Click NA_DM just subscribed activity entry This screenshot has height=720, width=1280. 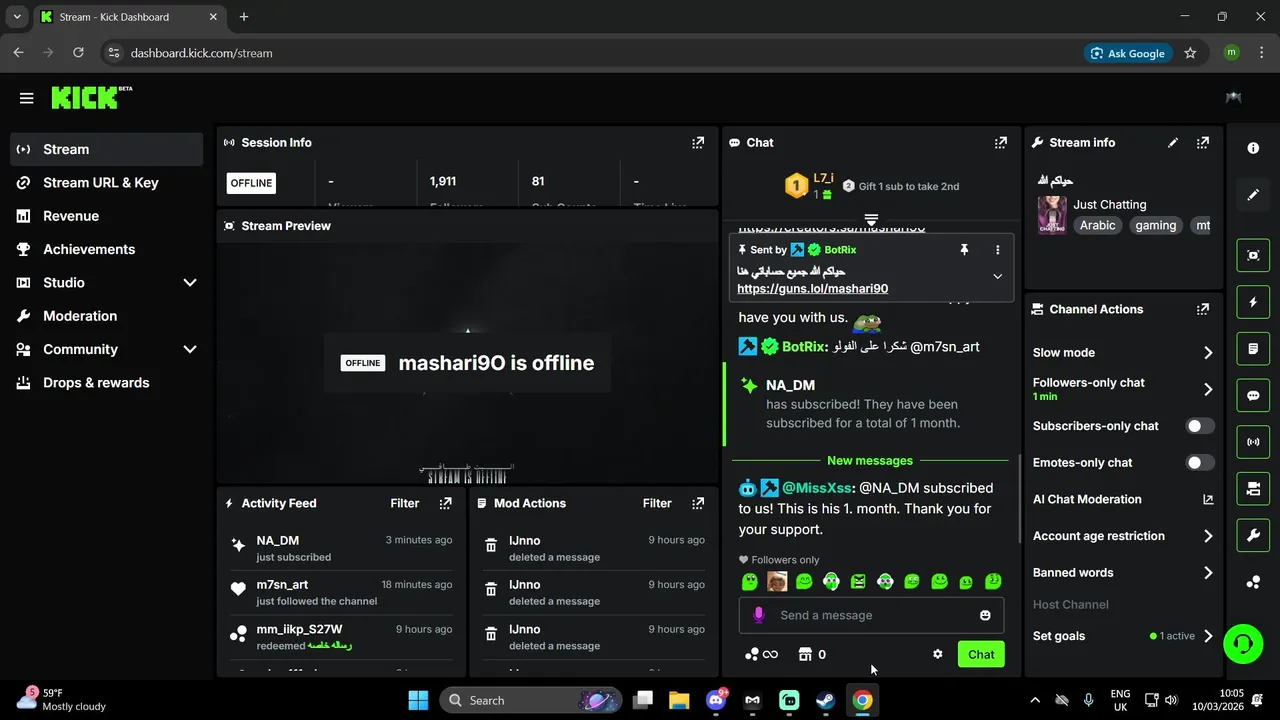tap(341, 548)
